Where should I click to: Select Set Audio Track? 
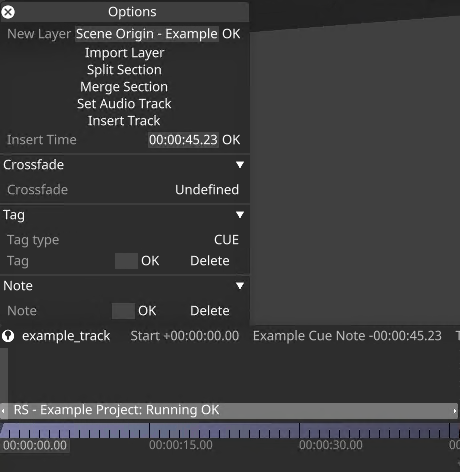pos(124,104)
